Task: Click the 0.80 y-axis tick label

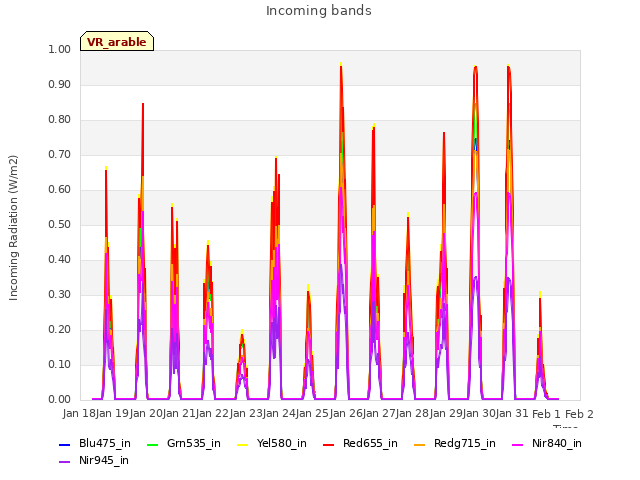Action: point(60,120)
